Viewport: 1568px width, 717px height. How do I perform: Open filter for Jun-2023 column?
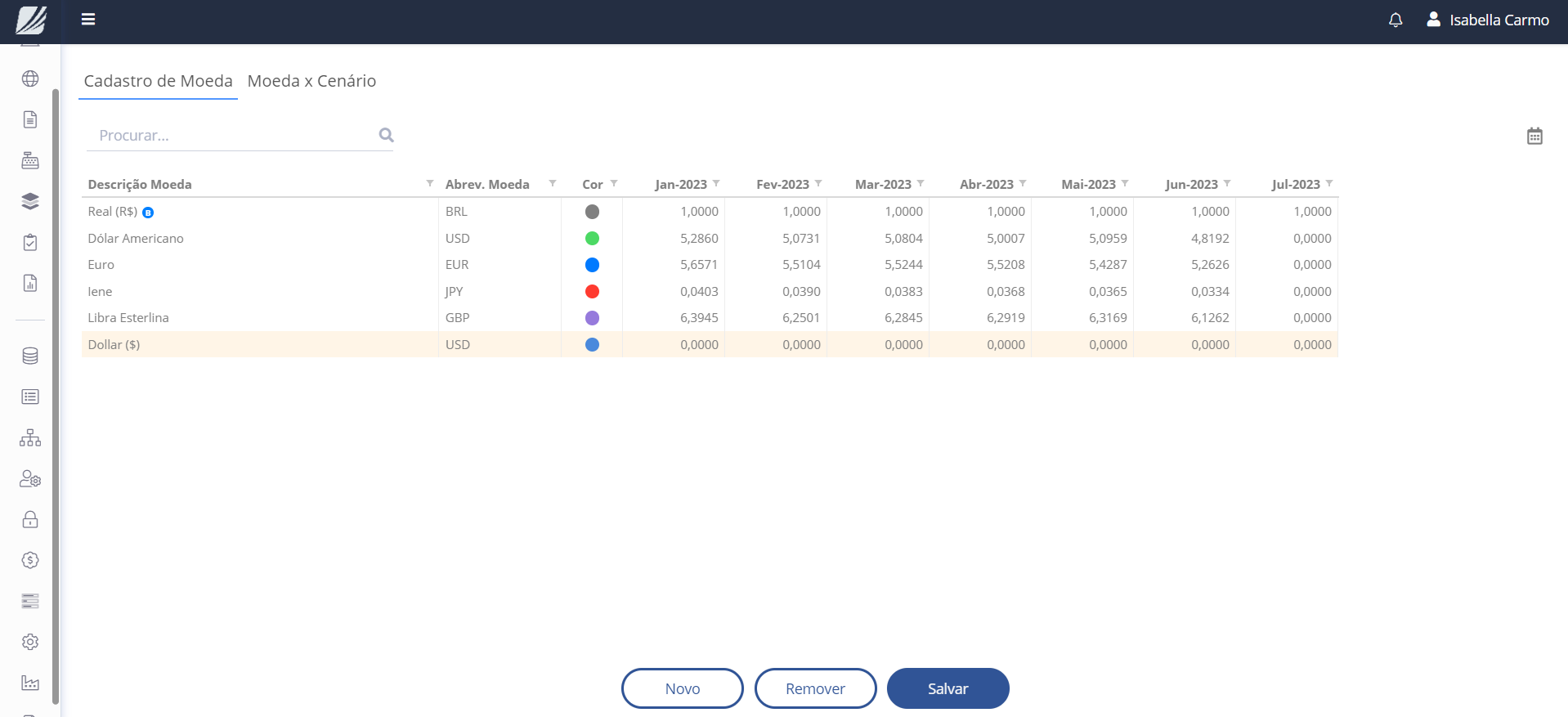[1226, 183]
